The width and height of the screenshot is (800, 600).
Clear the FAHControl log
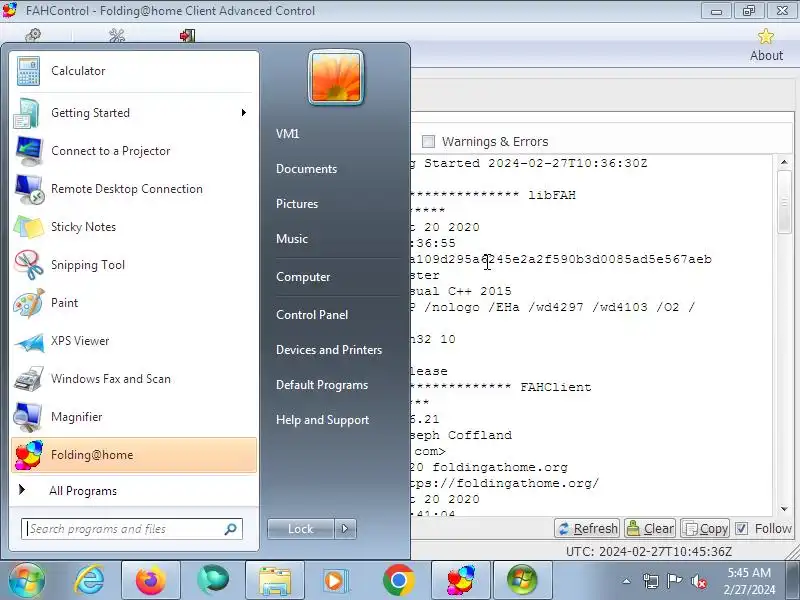coord(650,529)
